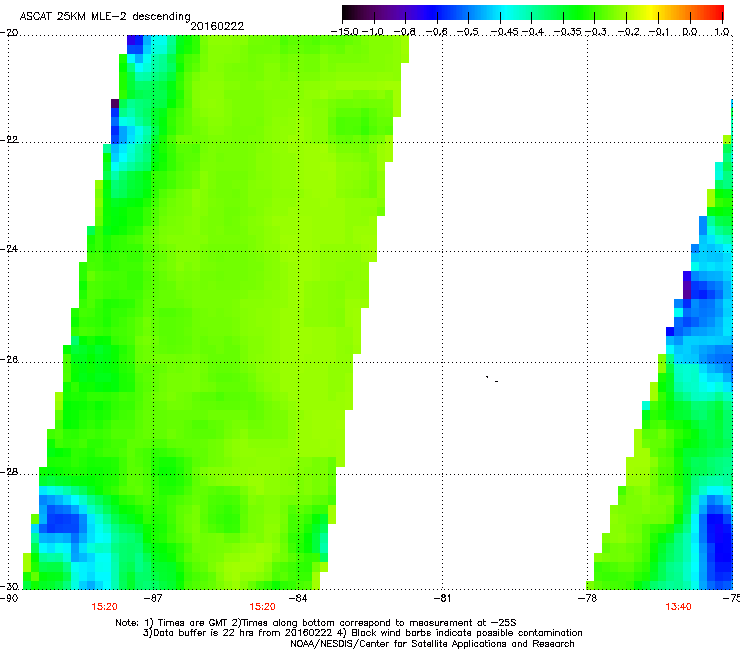Click the -28 latitude axis label
The image size is (740, 650).
tap(9, 472)
